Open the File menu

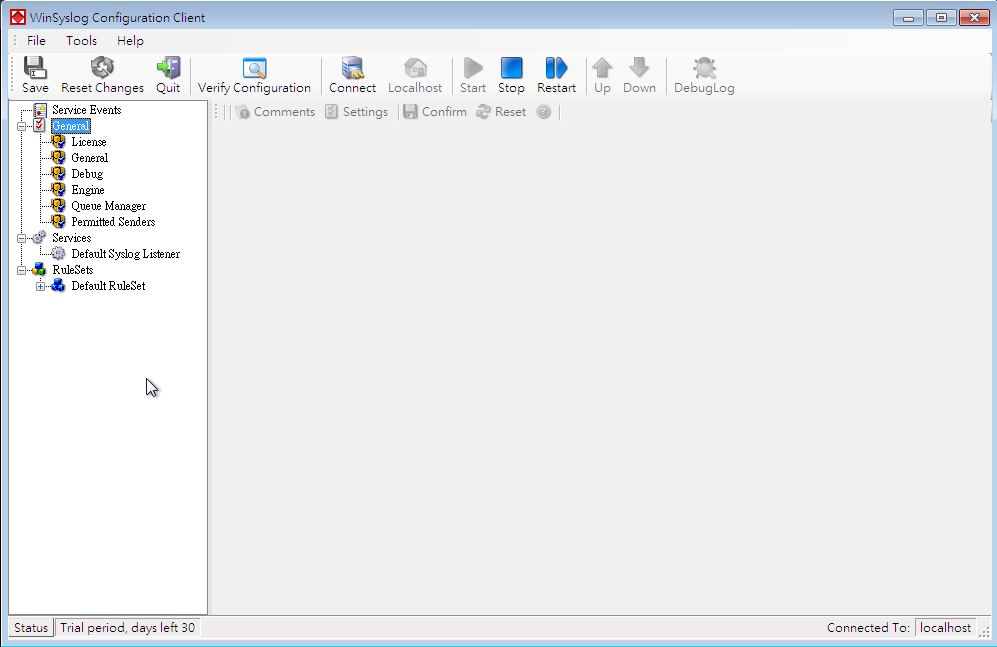point(36,41)
